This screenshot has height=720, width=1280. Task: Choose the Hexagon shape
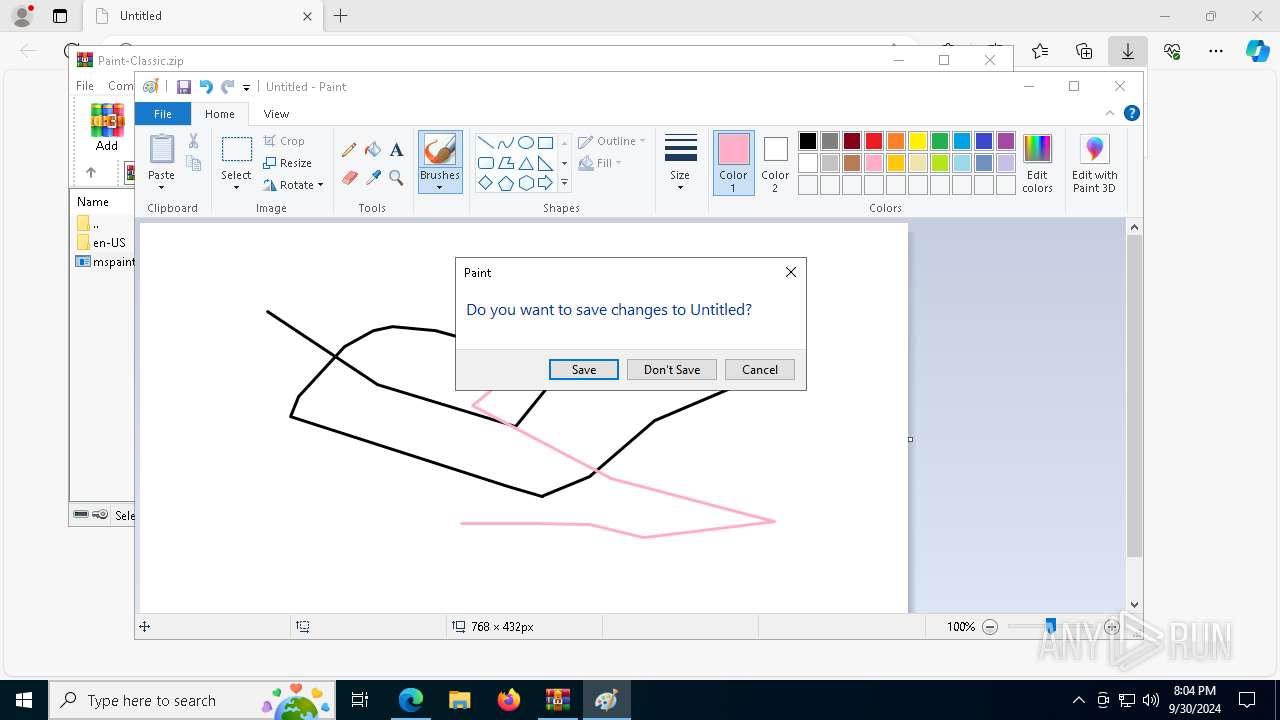click(525, 183)
